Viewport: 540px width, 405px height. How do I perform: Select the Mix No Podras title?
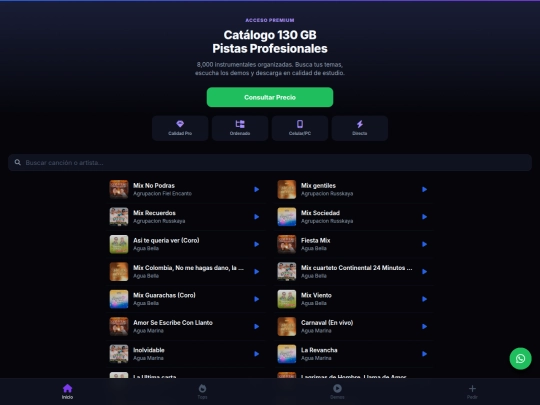tap(154, 185)
